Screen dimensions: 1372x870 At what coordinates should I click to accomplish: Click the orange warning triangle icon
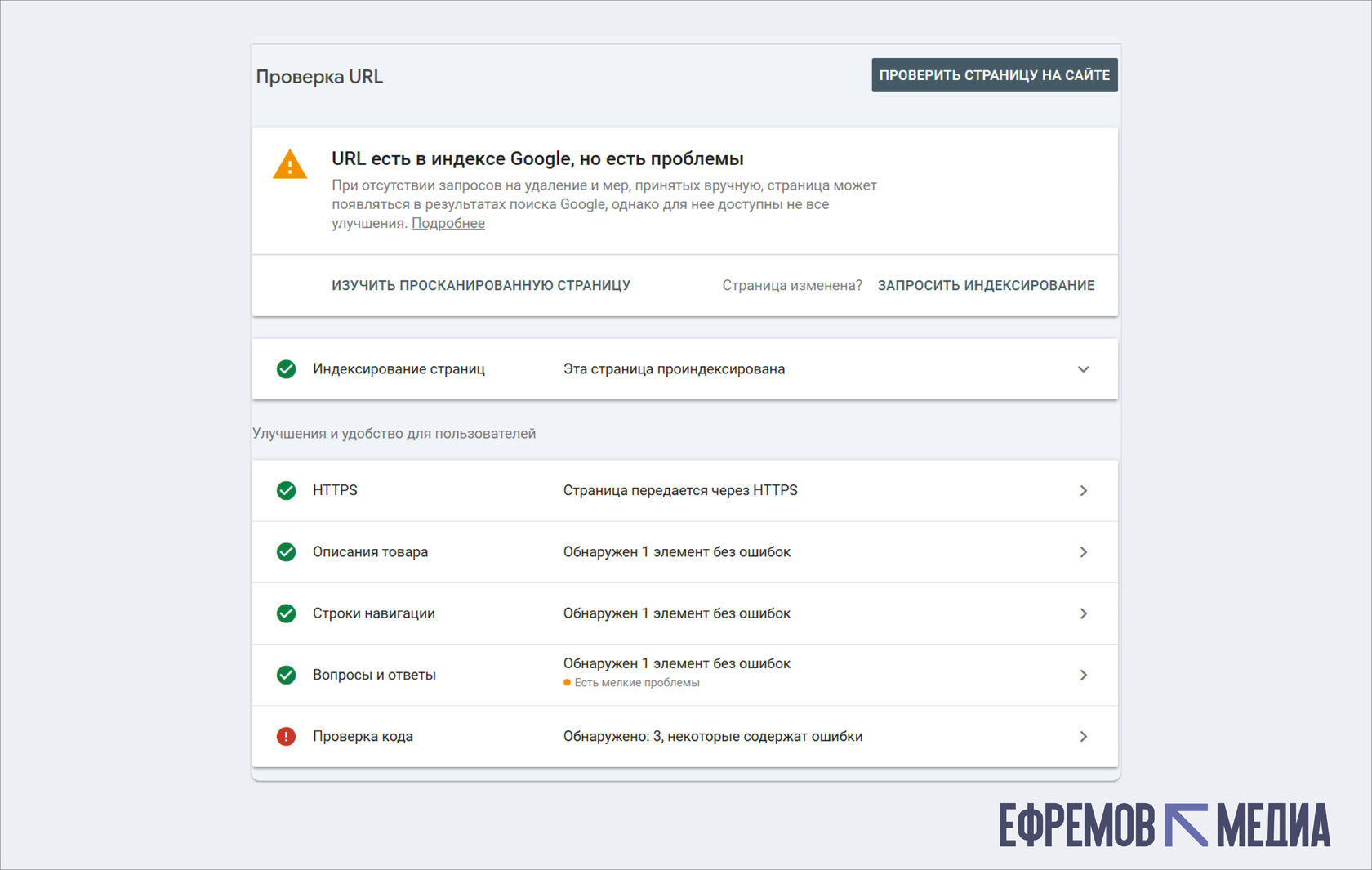coord(290,165)
